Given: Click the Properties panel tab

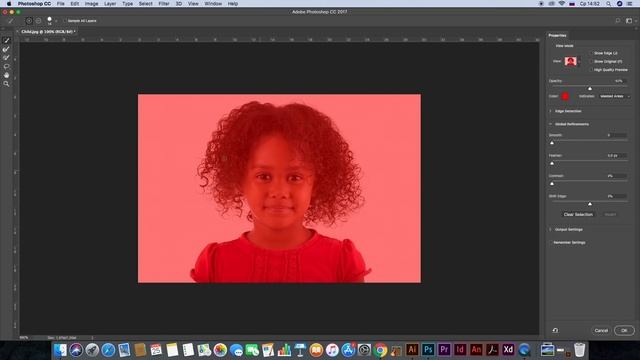Looking at the screenshot, I should pos(557,36).
